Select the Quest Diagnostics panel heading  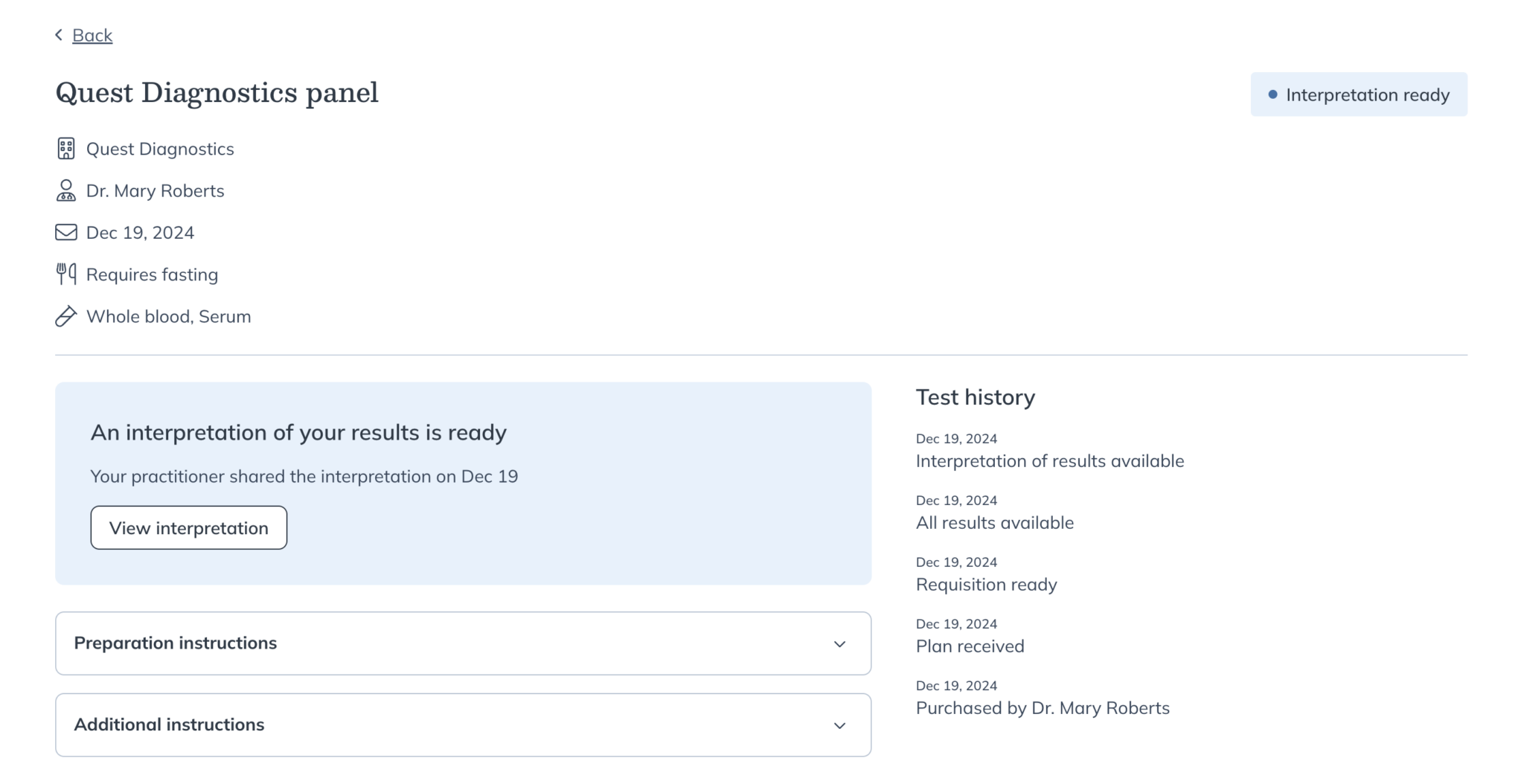click(x=217, y=93)
